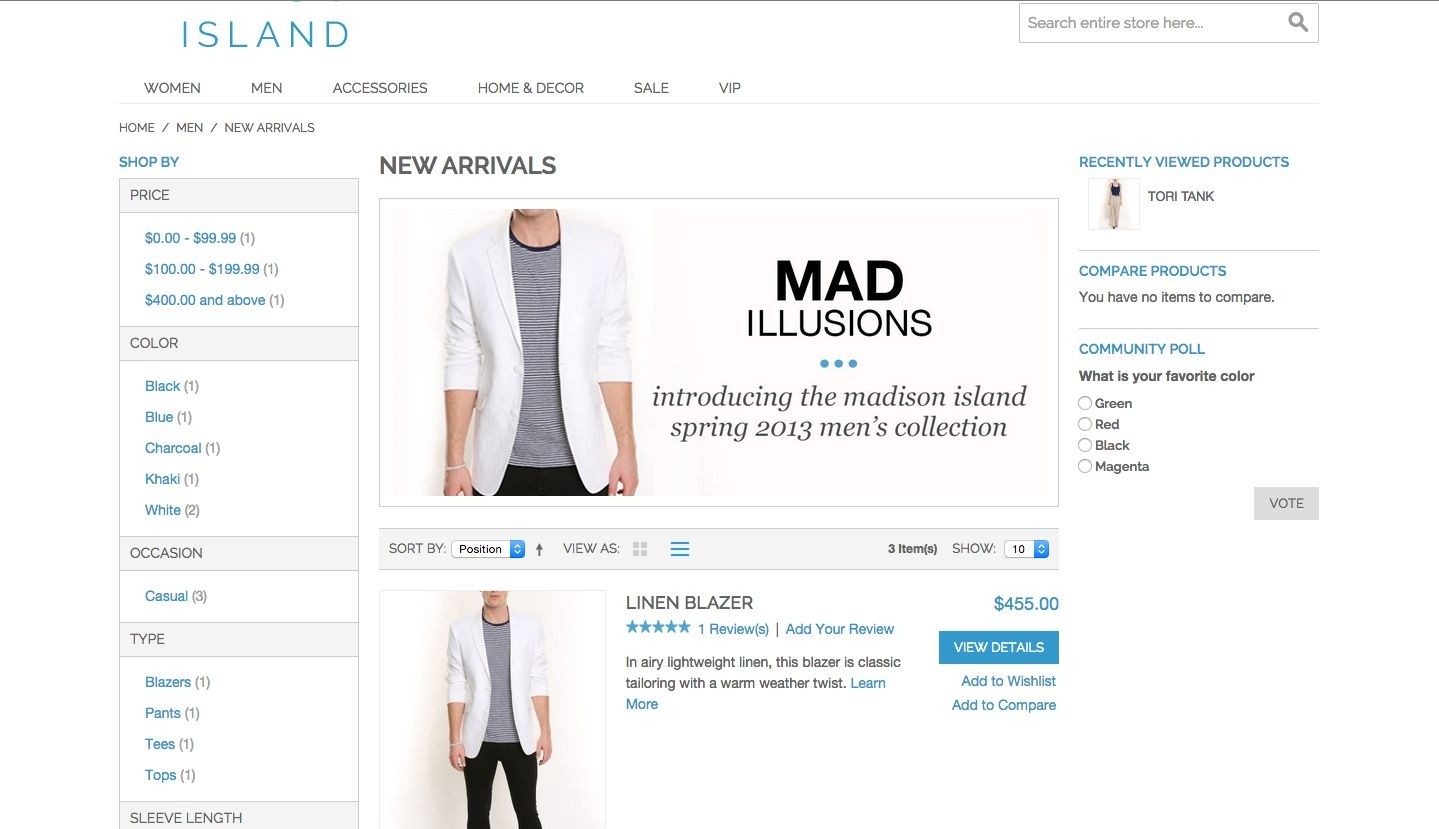
Task: Add Linen Blazer to Wishlist
Action: coord(1008,681)
